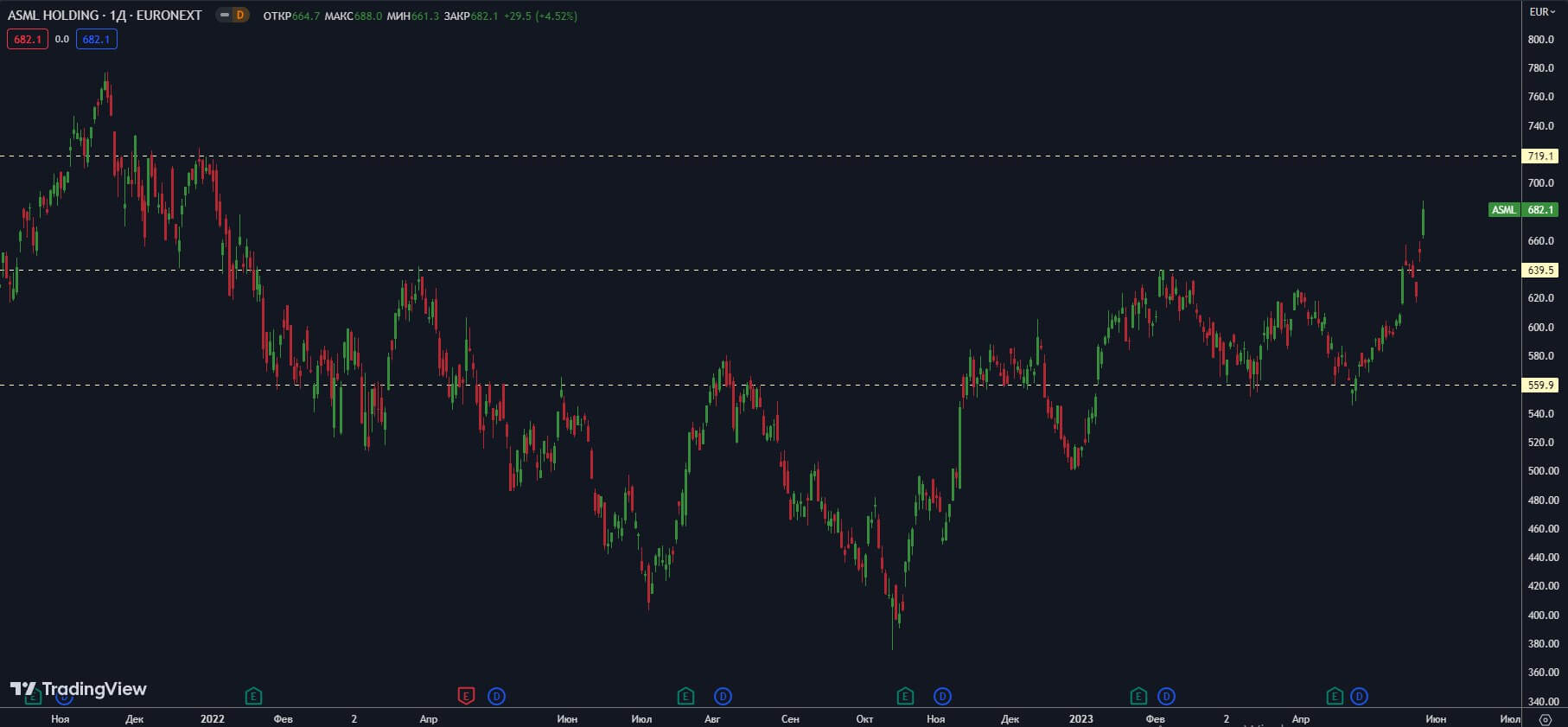Click the green 682.1 last price label
This screenshot has width=1568, height=727.
coord(1540,210)
